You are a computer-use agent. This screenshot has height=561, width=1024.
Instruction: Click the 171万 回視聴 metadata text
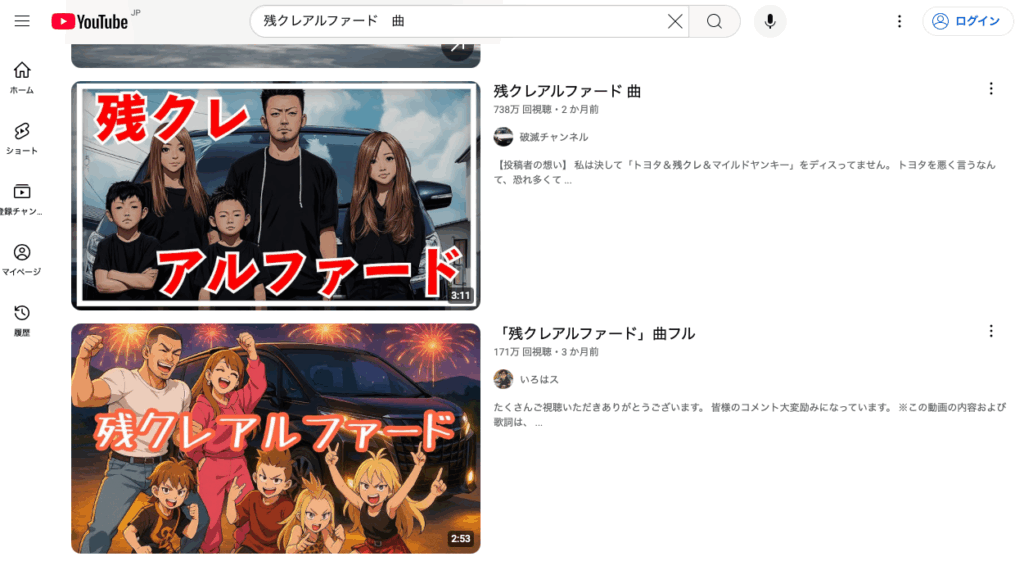pyautogui.click(x=522, y=352)
